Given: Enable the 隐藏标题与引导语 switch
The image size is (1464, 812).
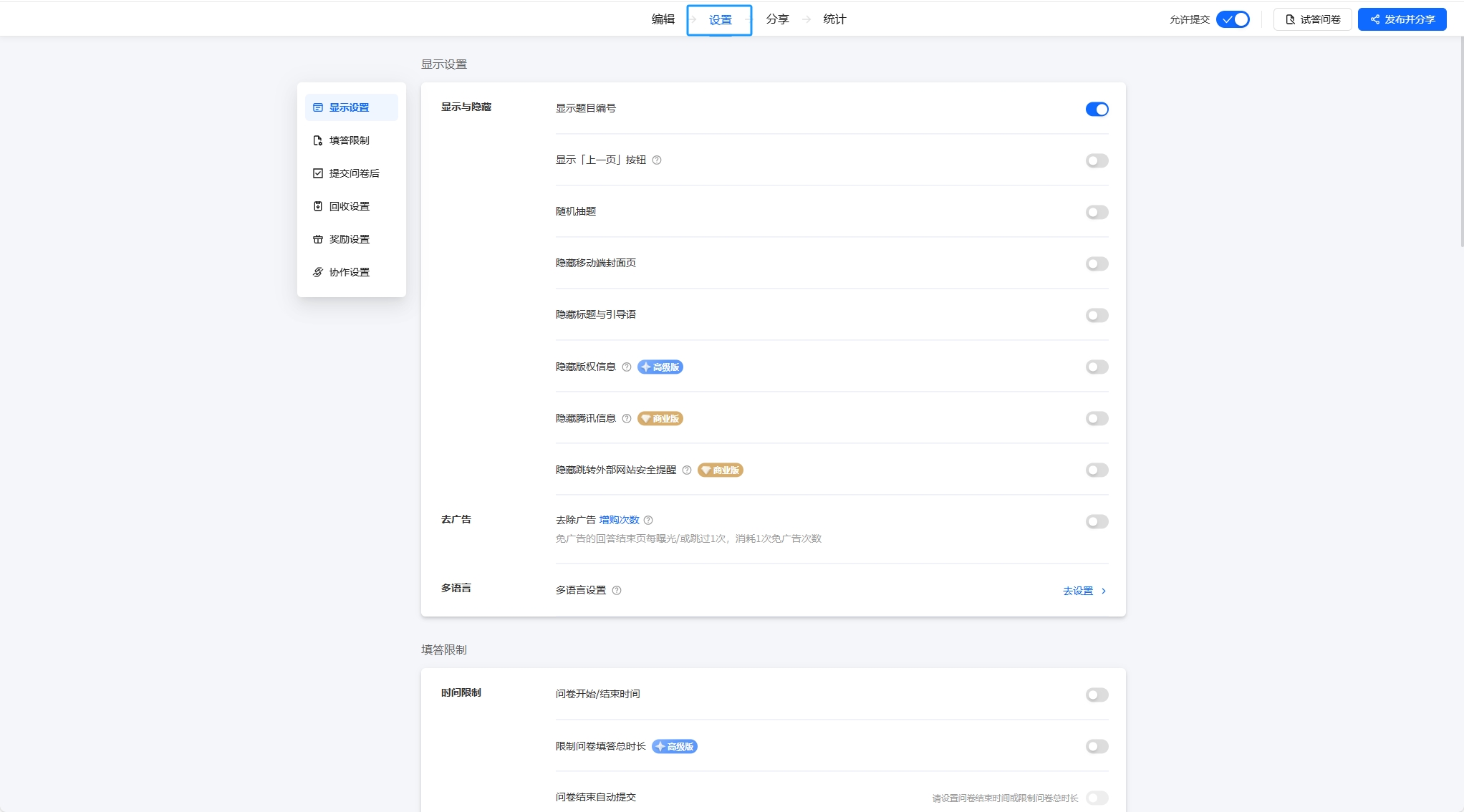Looking at the screenshot, I should (x=1097, y=315).
